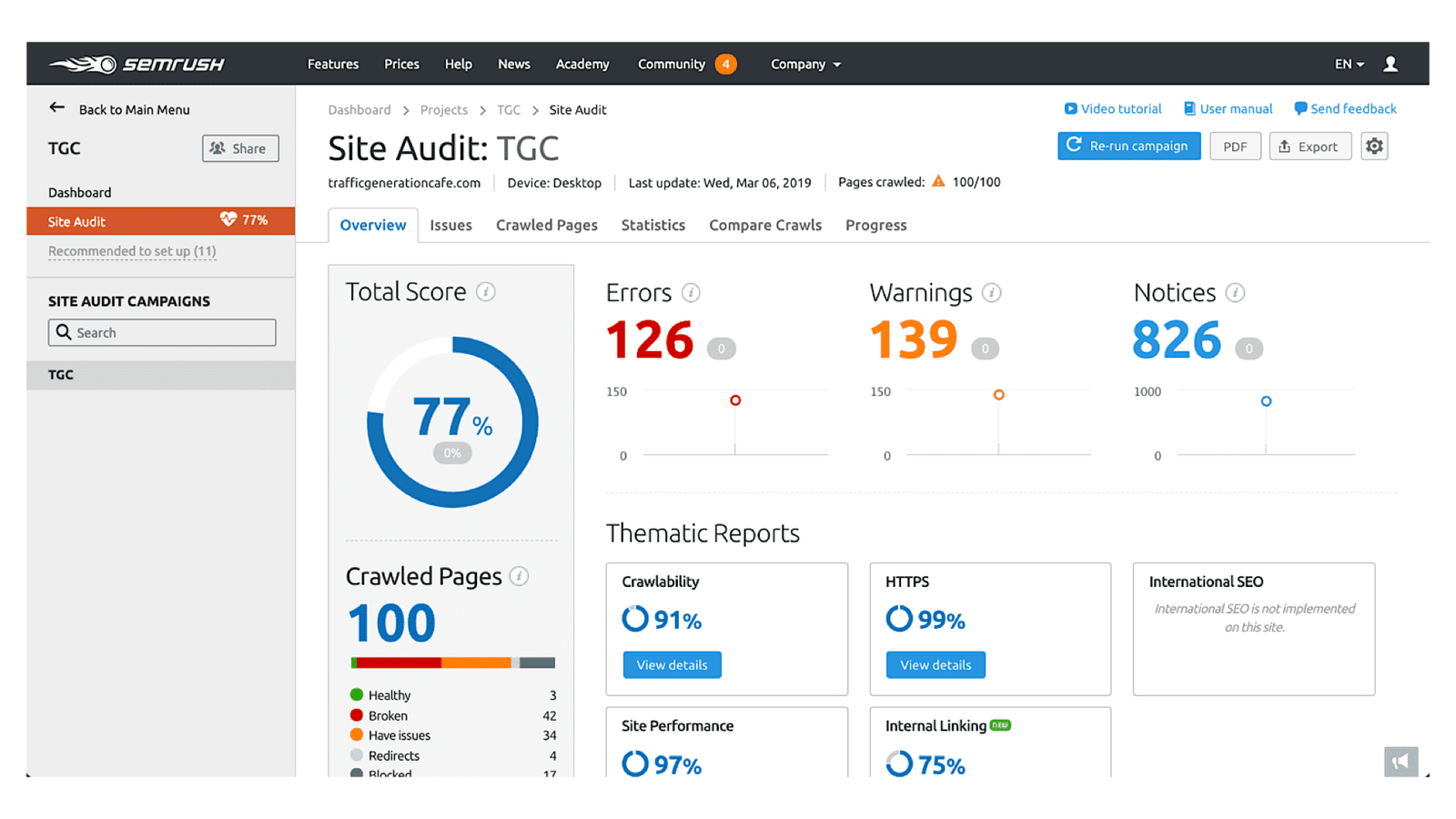Image resolution: width=1456 pixels, height=819 pixels.
Task: Click the warning triangle beside Pages crawled
Action: [937, 181]
